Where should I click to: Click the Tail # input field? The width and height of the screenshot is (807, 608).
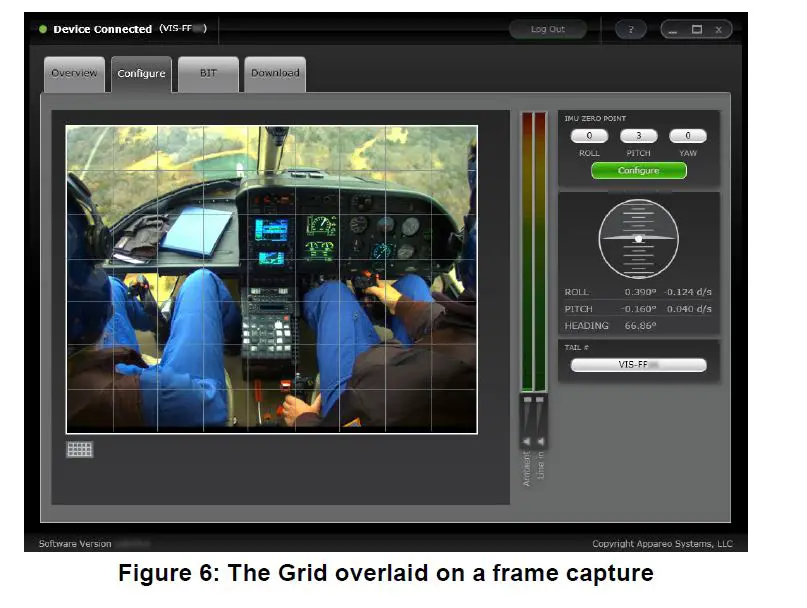point(638,365)
